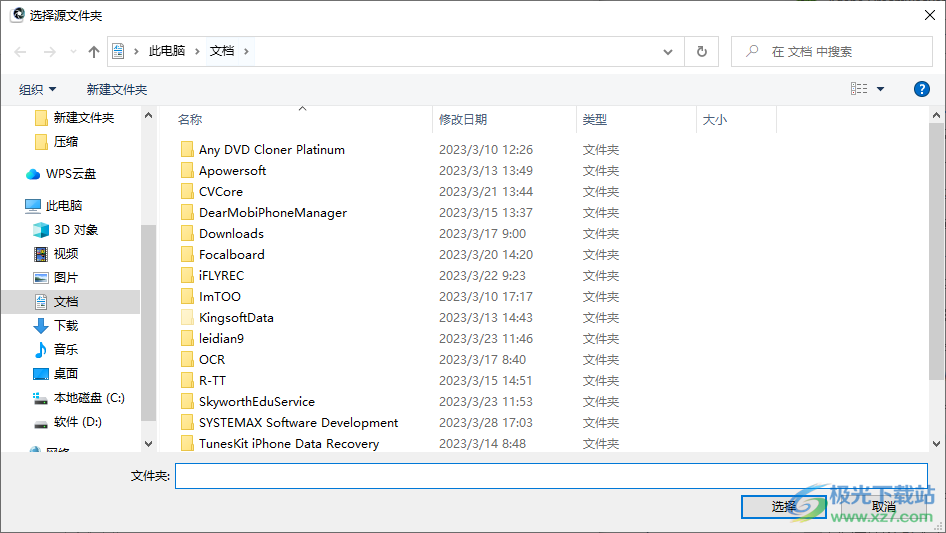This screenshot has width=946, height=533.
Task: Click the 2023/3/28 17:03 date cell
Action: pyautogui.click(x=486, y=423)
